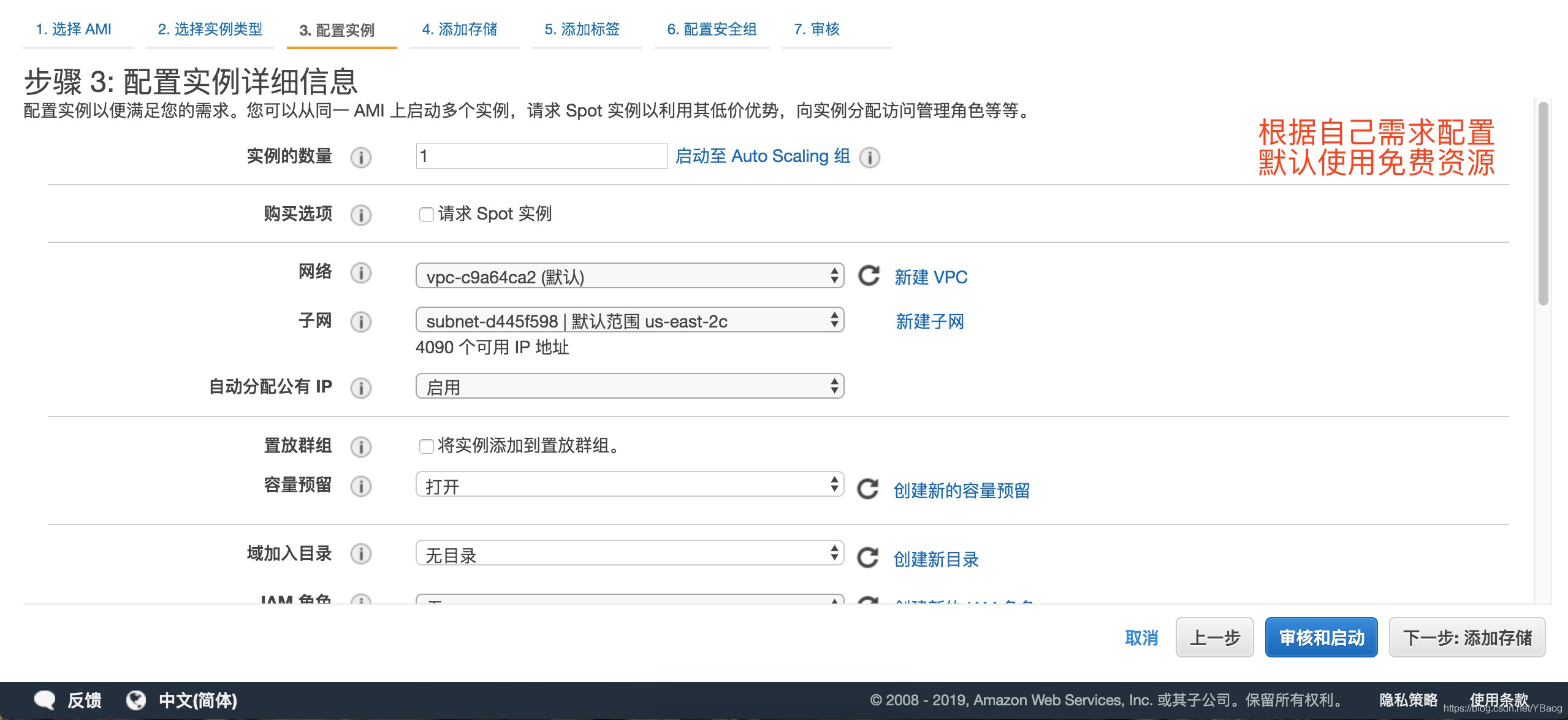Click 下一步: 添加存储 button
This screenshot has width=1568, height=720.
(x=1467, y=638)
